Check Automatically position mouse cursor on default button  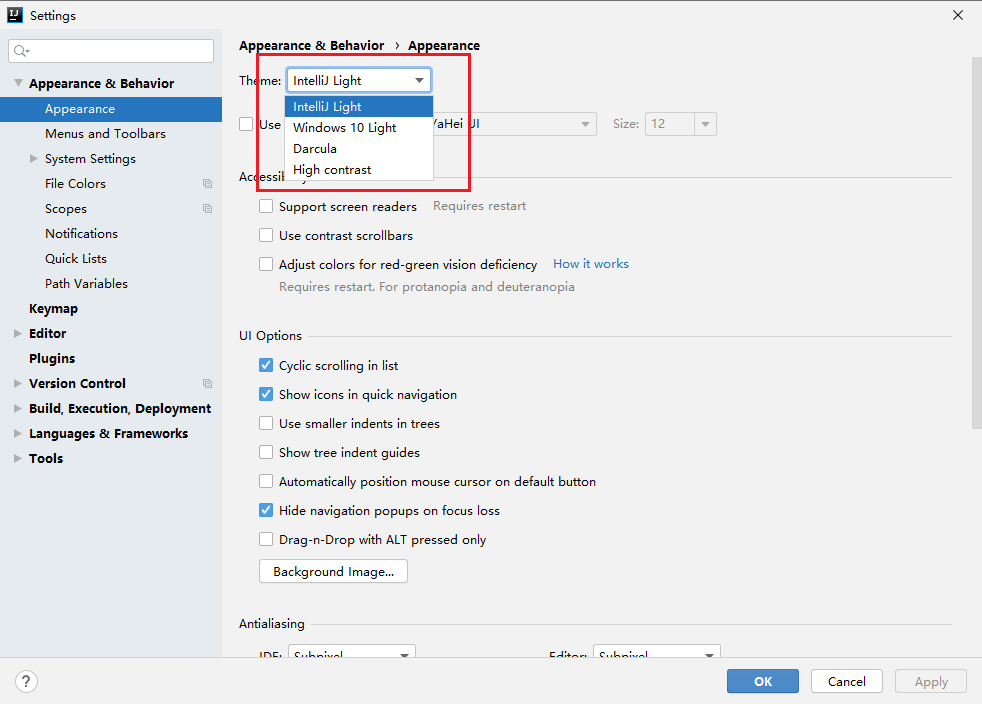pos(266,481)
